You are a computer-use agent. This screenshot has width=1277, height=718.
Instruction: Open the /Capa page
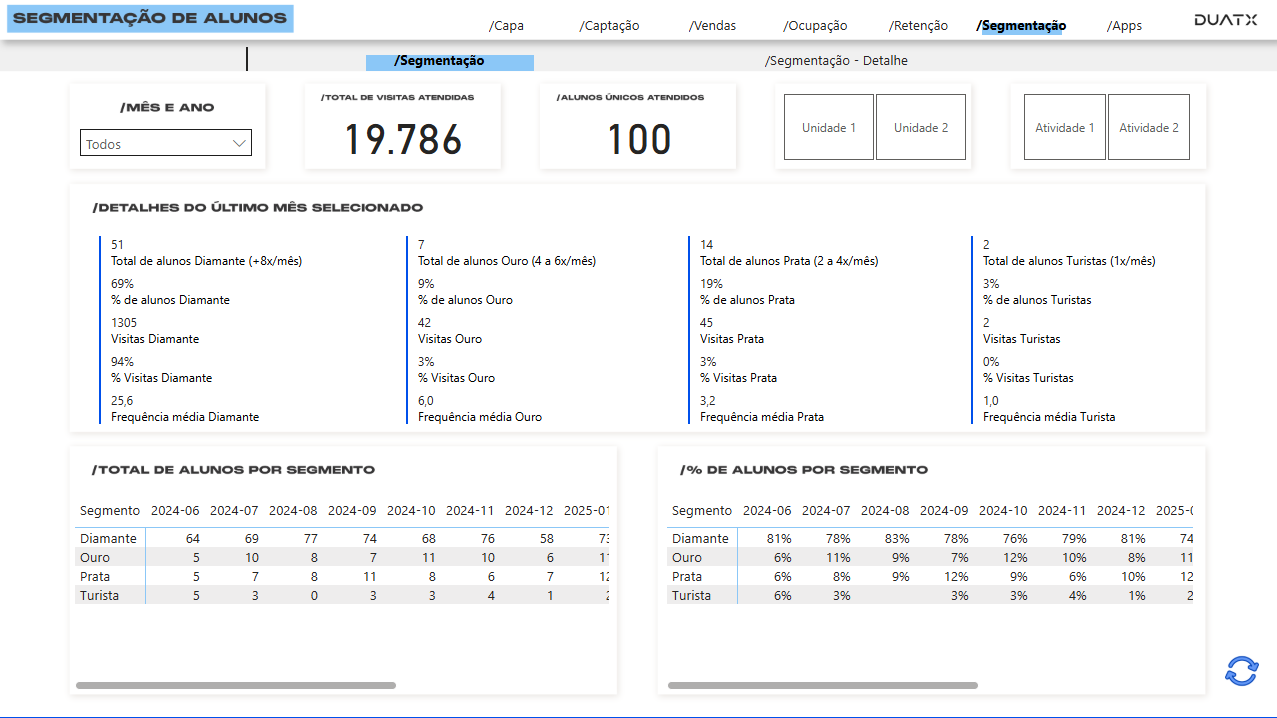pyautogui.click(x=506, y=25)
